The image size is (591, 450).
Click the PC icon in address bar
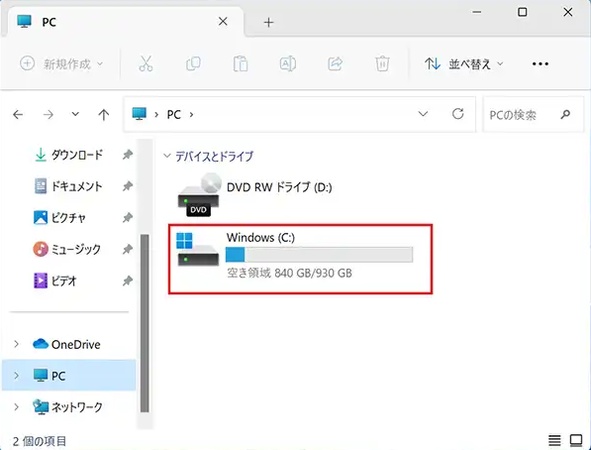click(x=139, y=113)
